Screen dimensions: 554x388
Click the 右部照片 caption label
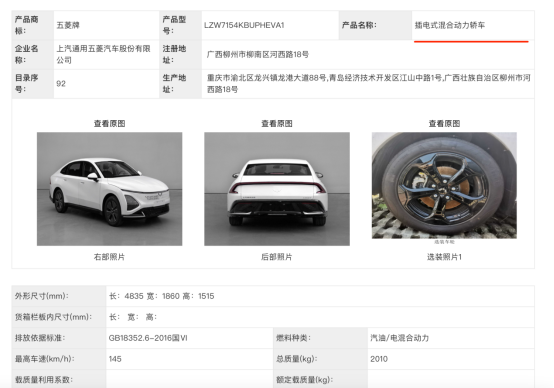click(110, 257)
